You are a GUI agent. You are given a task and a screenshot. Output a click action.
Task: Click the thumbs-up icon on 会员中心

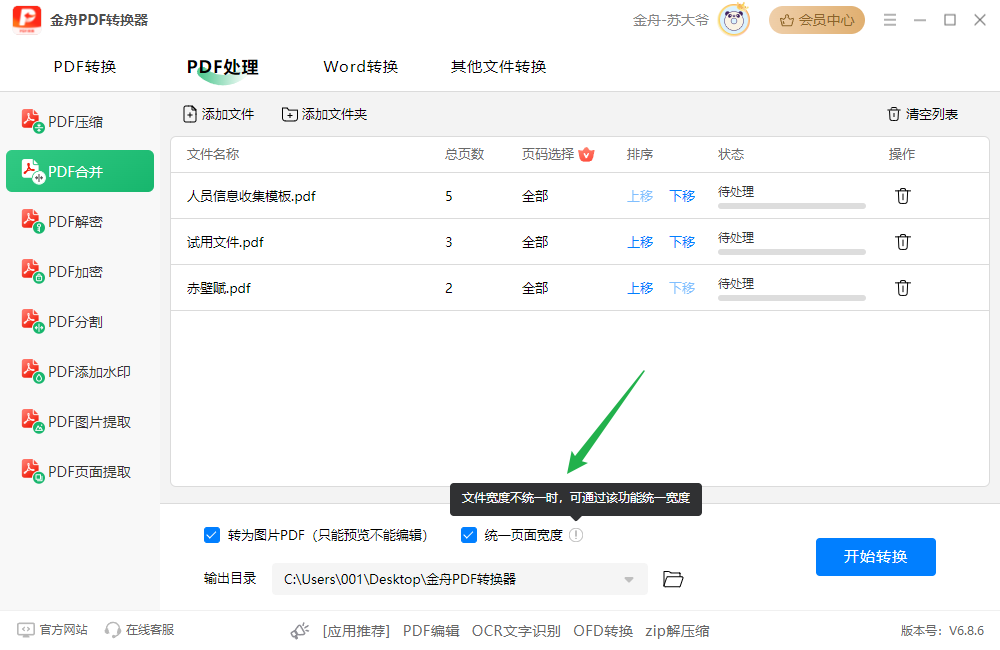point(787,20)
